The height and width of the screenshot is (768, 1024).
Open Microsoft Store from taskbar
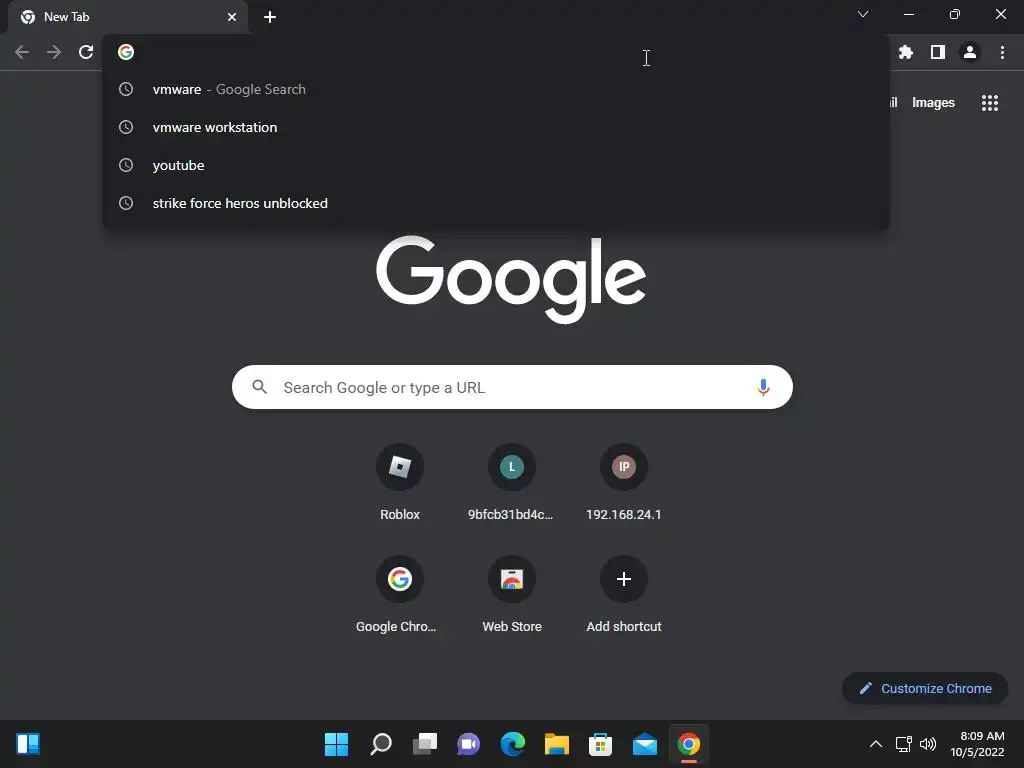(600, 744)
